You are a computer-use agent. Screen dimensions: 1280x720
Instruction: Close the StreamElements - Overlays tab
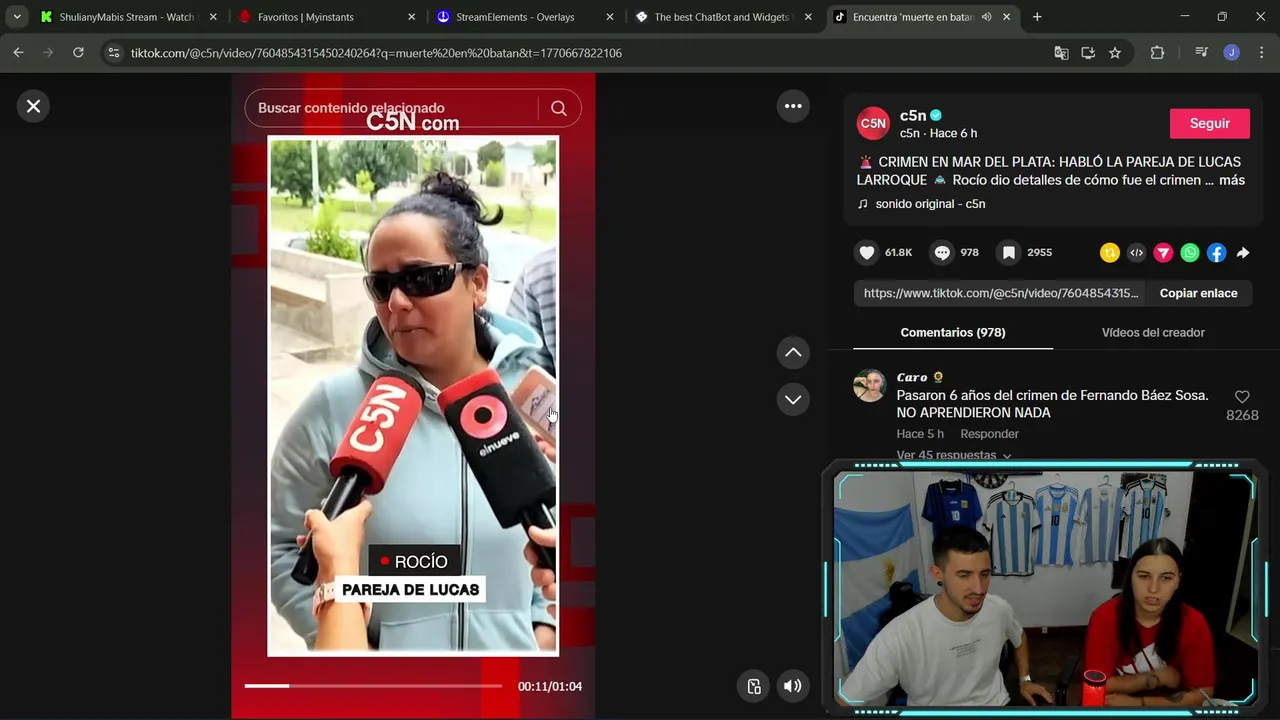point(610,17)
